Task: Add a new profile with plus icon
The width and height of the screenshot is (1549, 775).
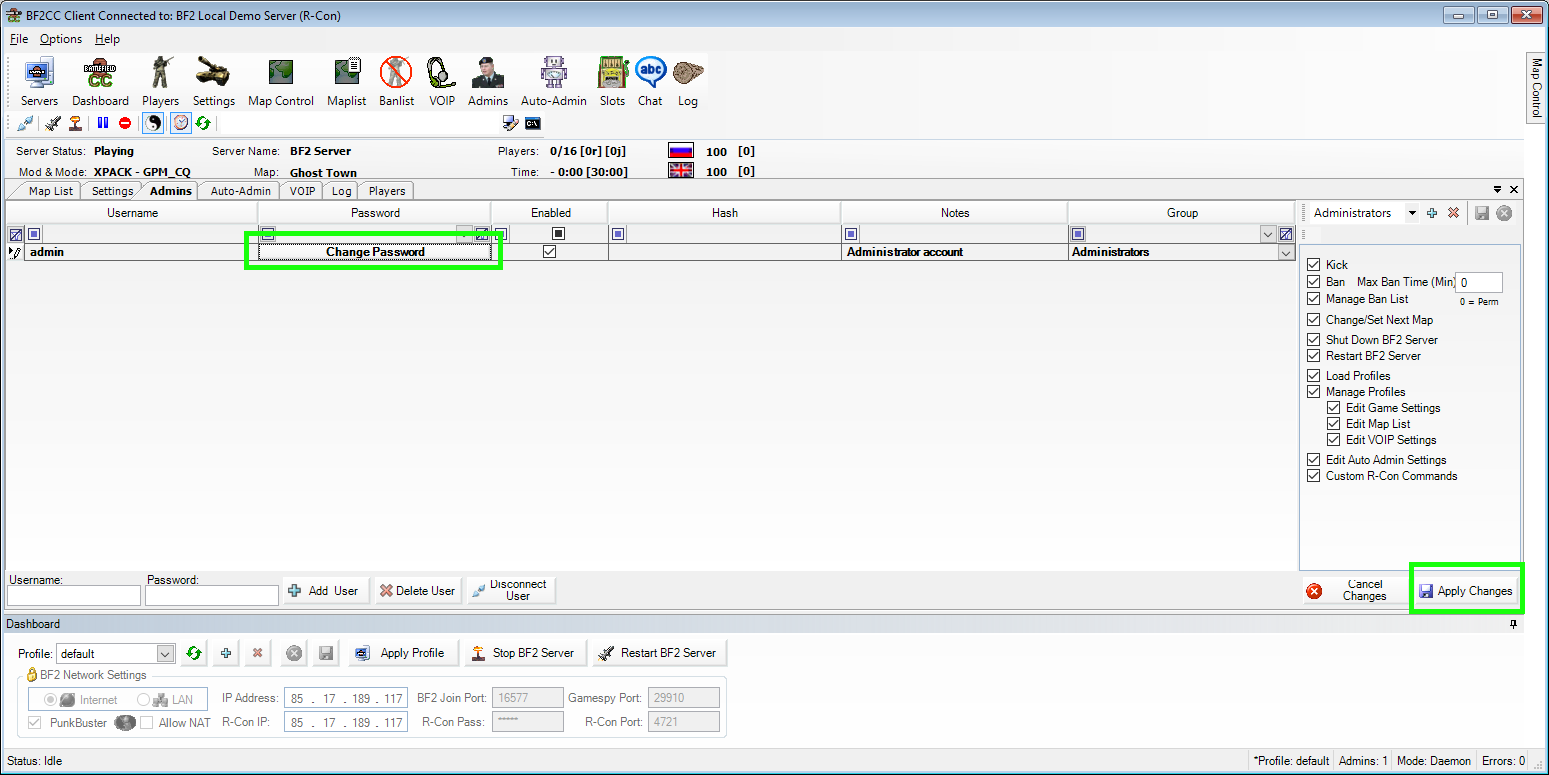Action: (226, 653)
